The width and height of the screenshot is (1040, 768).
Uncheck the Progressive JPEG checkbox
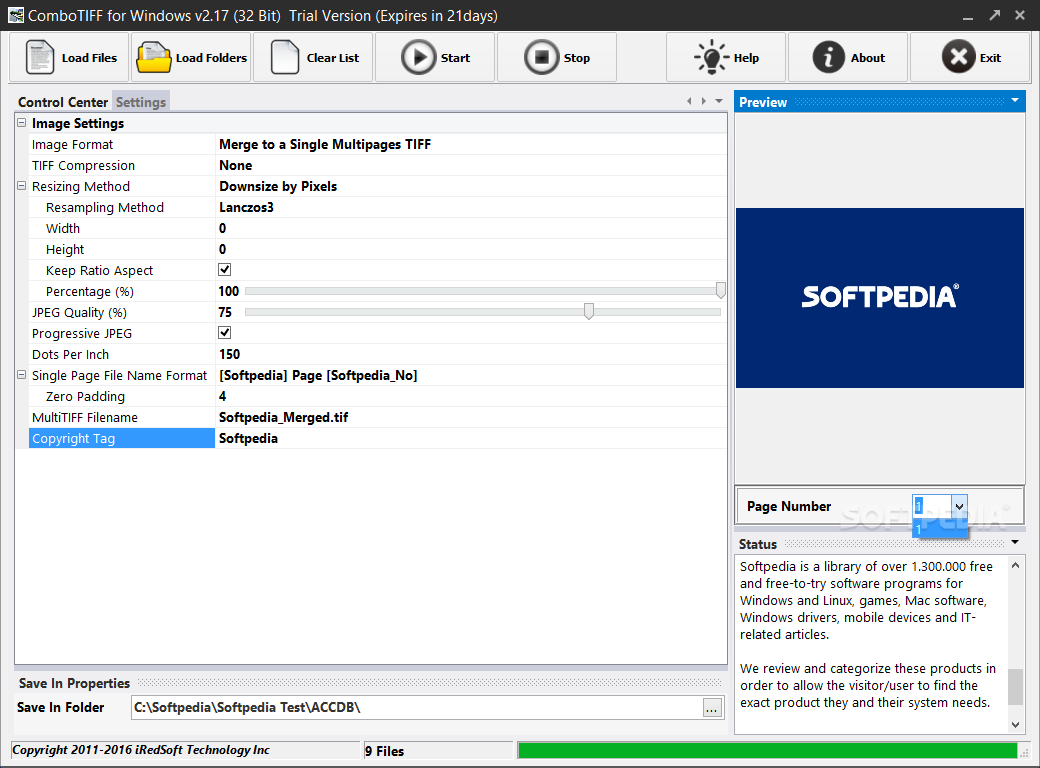click(224, 333)
